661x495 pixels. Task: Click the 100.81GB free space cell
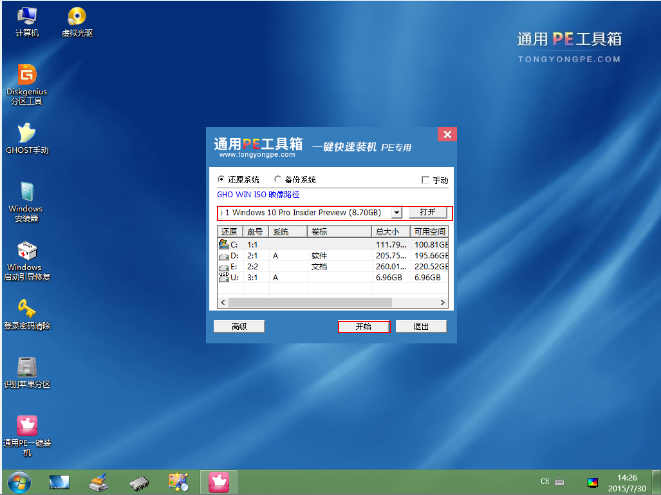[x=431, y=245]
